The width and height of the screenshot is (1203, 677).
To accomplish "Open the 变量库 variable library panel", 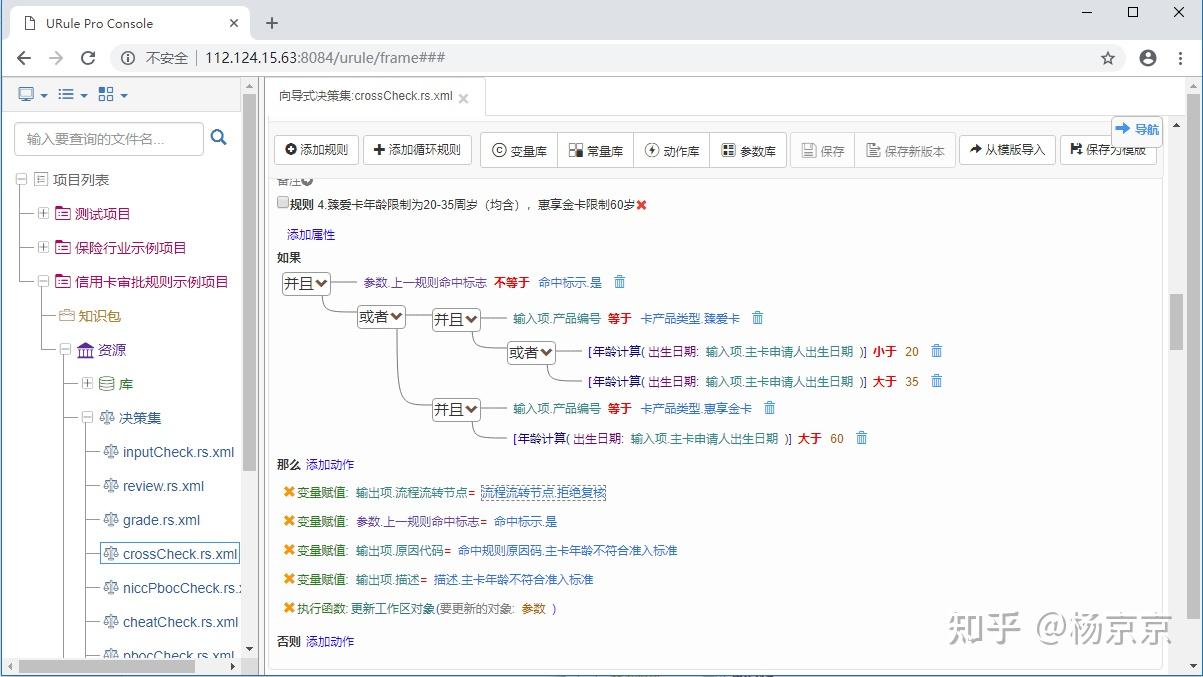I will pyautogui.click(x=518, y=150).
